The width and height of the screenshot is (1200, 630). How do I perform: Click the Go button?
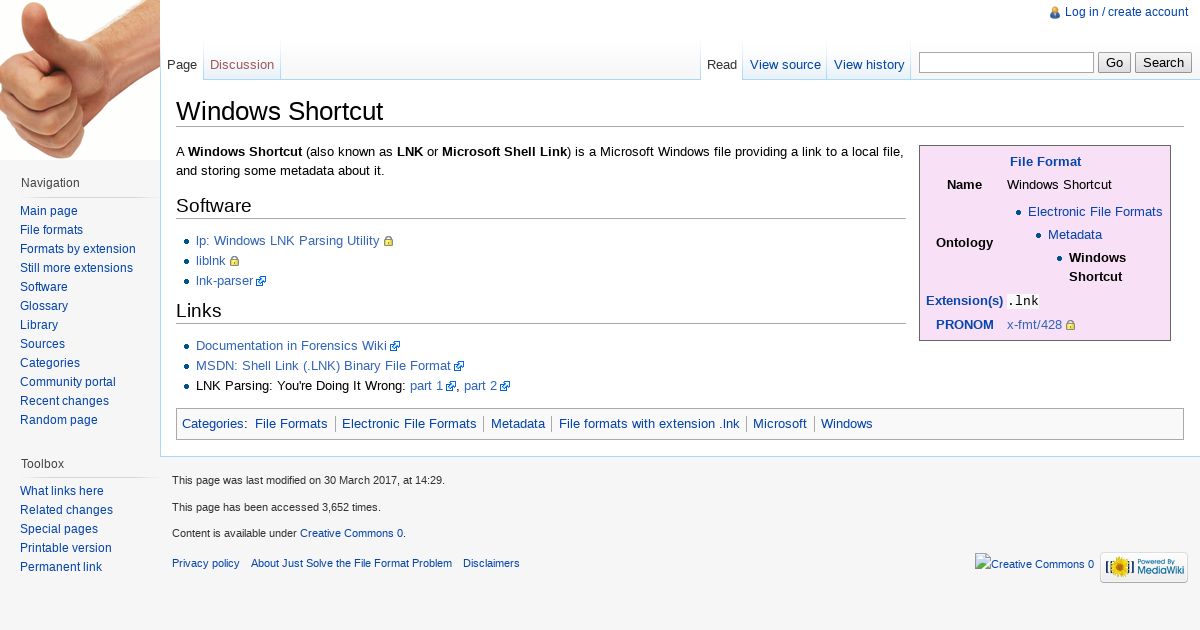(x=1114, y=62)
